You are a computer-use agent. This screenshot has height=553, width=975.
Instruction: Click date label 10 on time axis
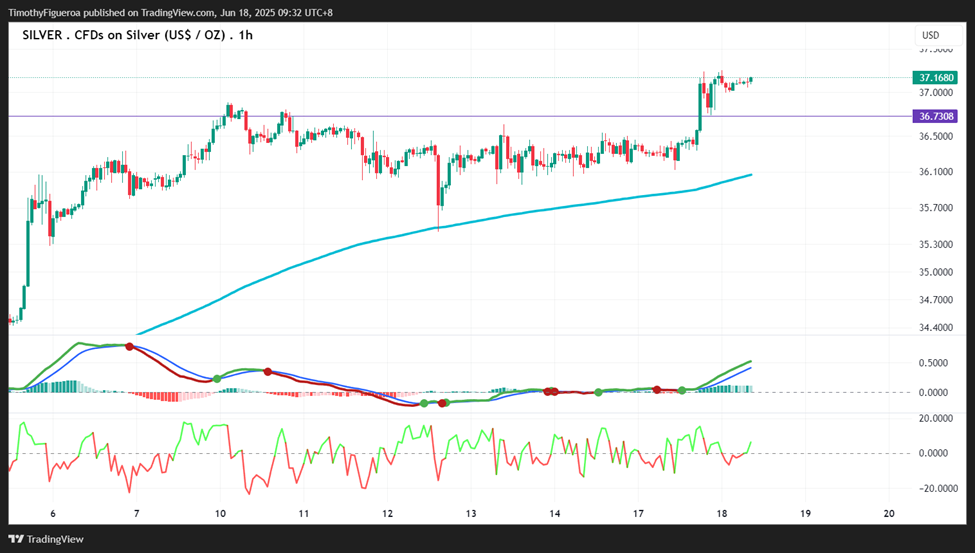(220, 514)
